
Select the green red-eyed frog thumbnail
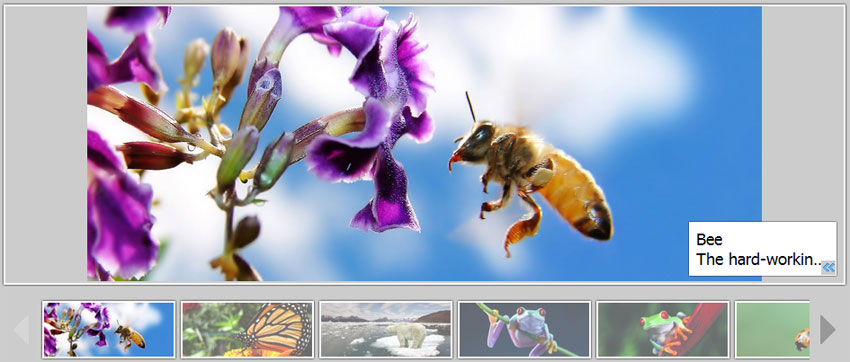[663, 329]
